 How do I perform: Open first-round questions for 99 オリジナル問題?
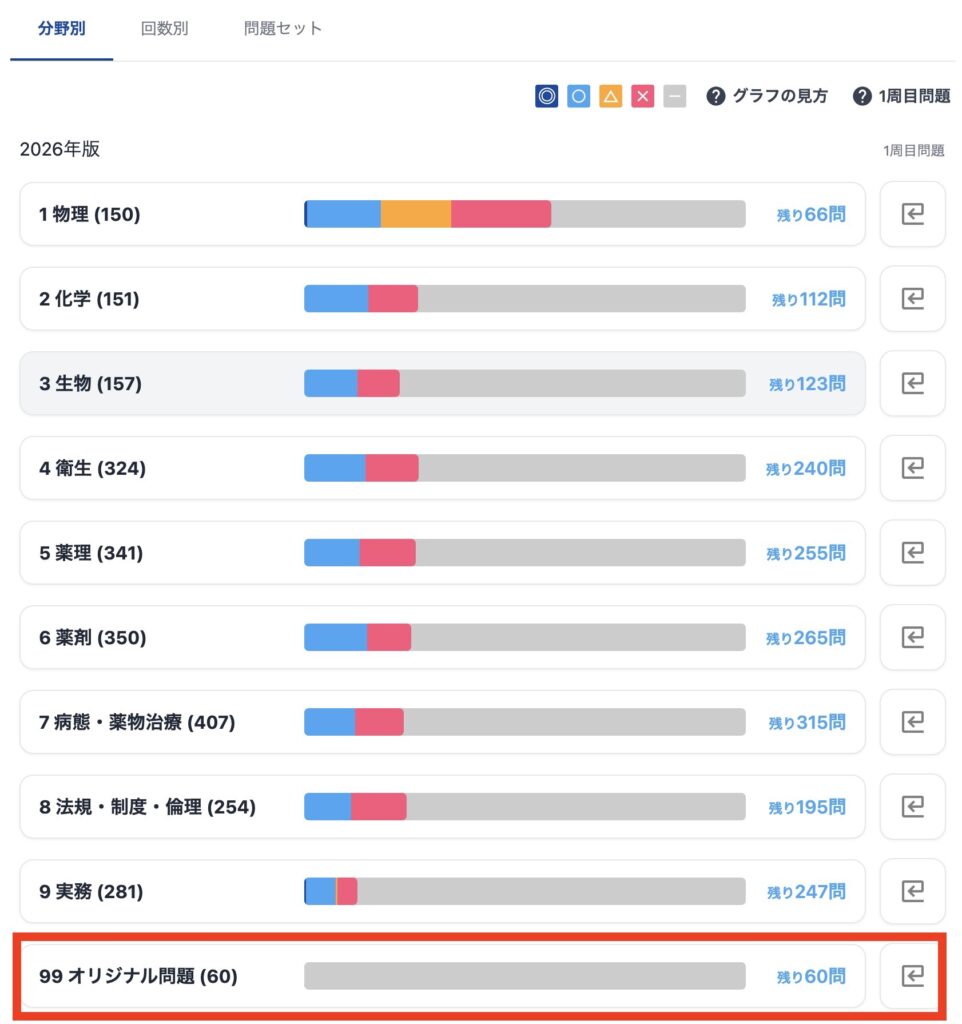(912, 976)
